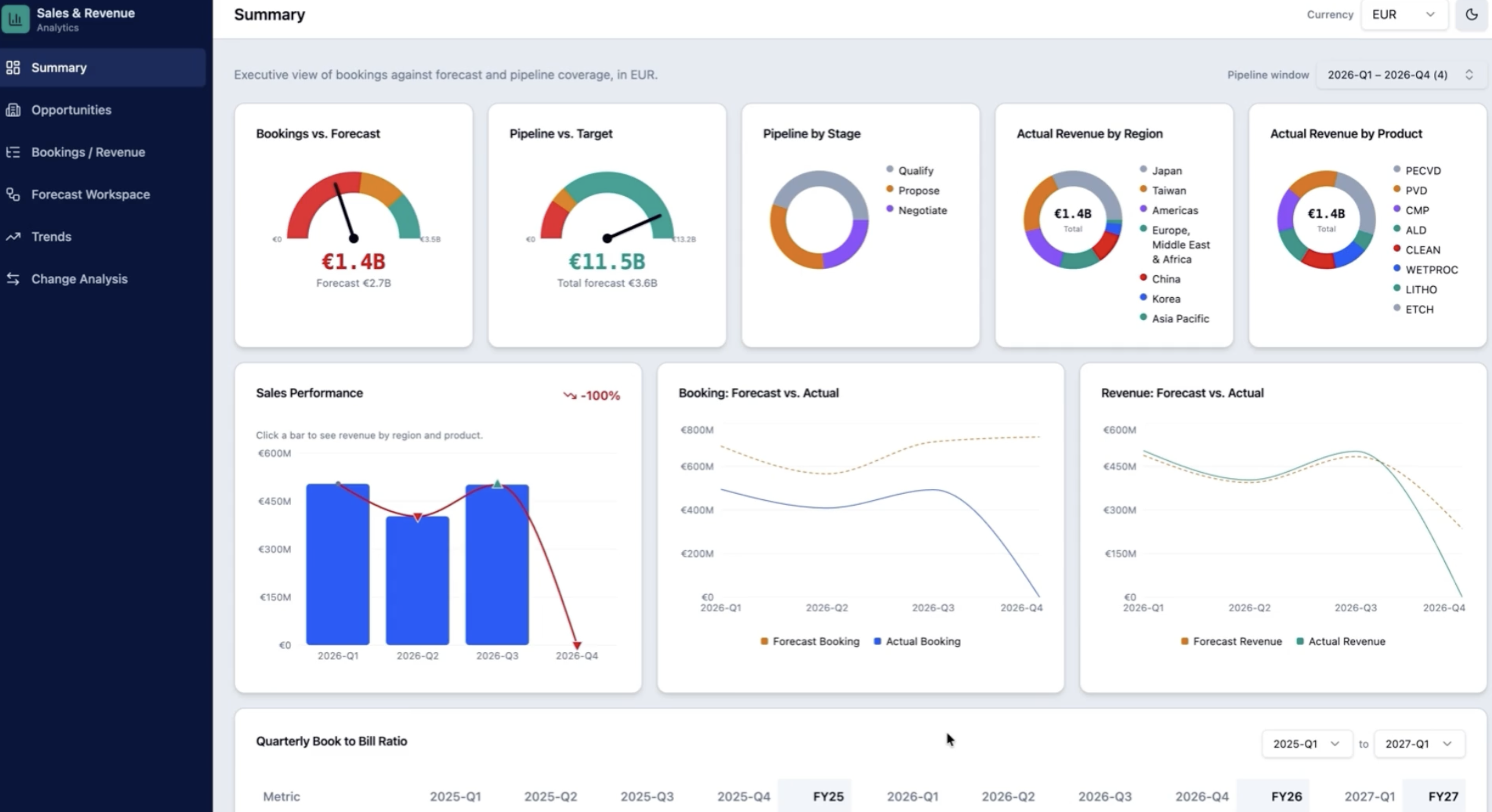The image size is (1492, 812).
Task: Click the Summary grid icon in sidebar
Action: point(13,68)
